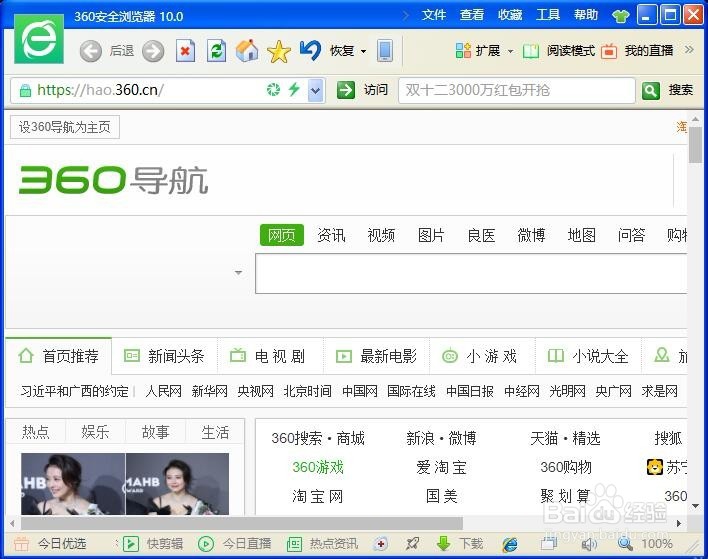Select the 图片 search tab
This screenshot has height=559, width=708.
pos(431,235)
